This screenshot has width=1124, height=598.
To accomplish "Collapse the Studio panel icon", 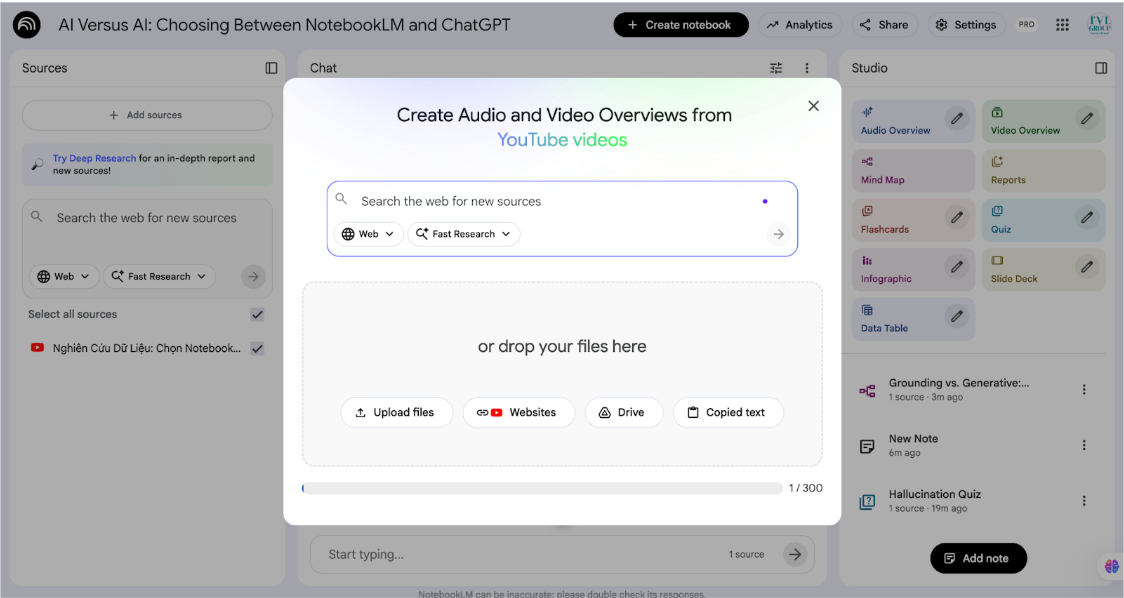I will pos(1101,68).
